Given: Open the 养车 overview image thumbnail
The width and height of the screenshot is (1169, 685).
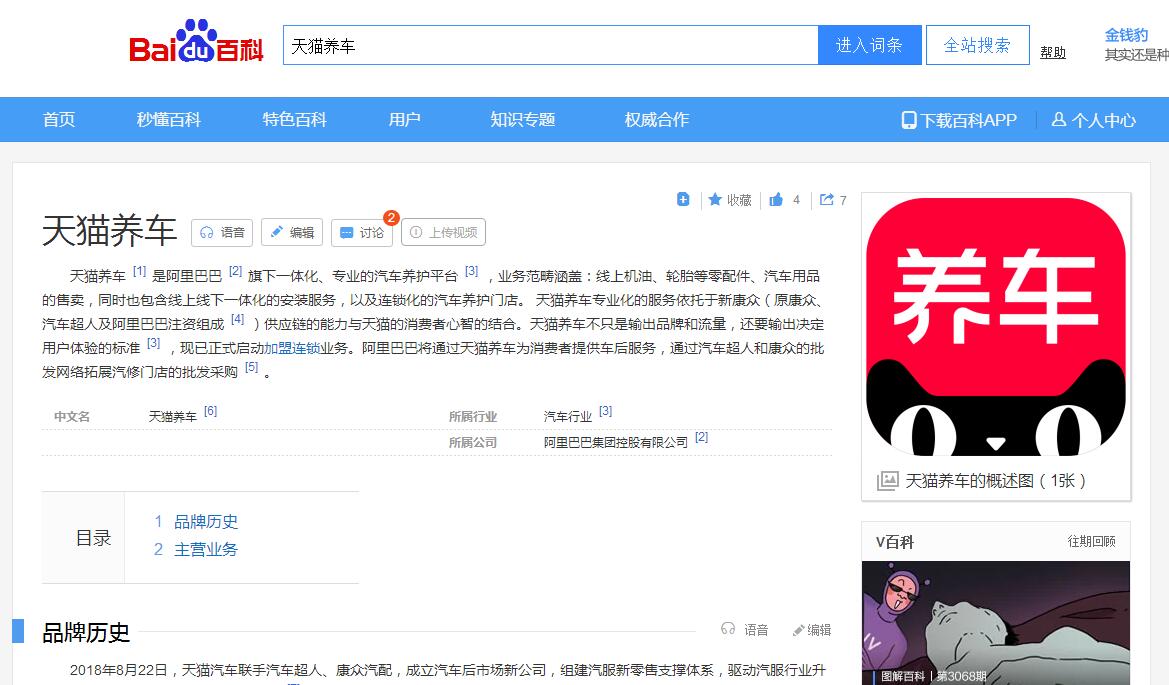Looking at the screenshot, I should pyautogui.click(x=996, y=326).
